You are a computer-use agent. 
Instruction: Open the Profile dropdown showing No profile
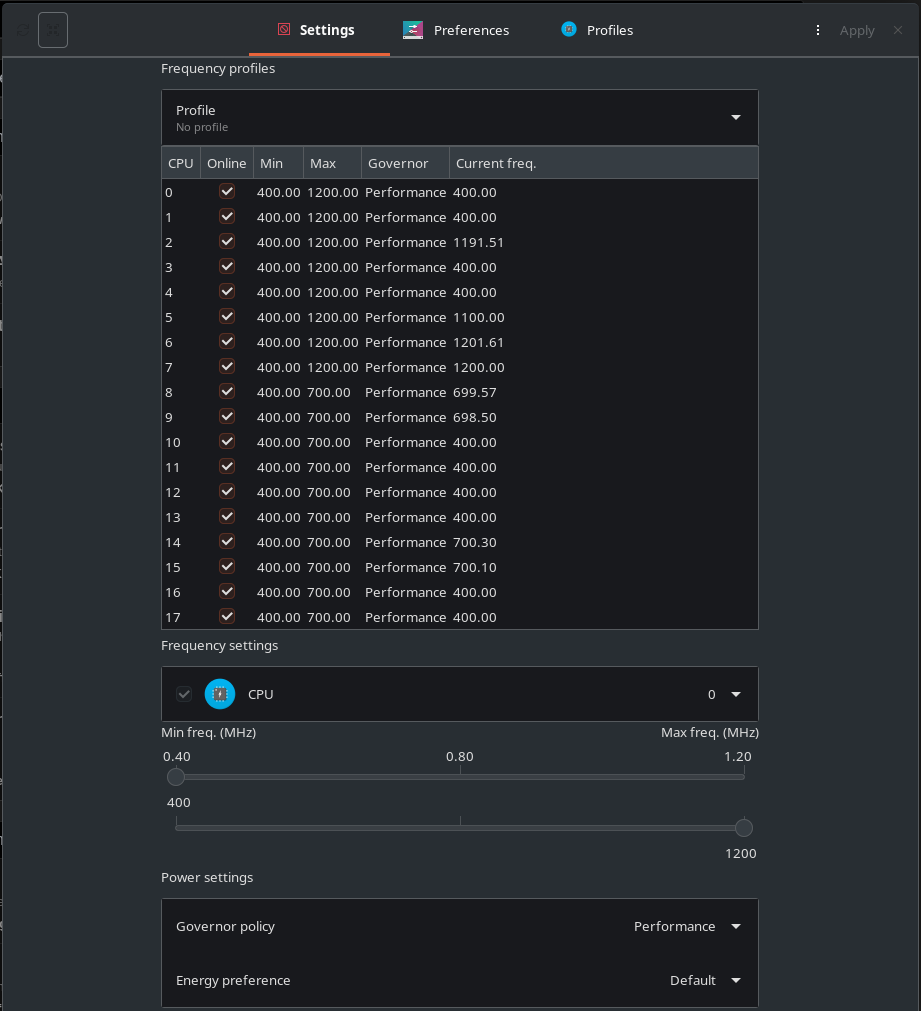point(460,117)
